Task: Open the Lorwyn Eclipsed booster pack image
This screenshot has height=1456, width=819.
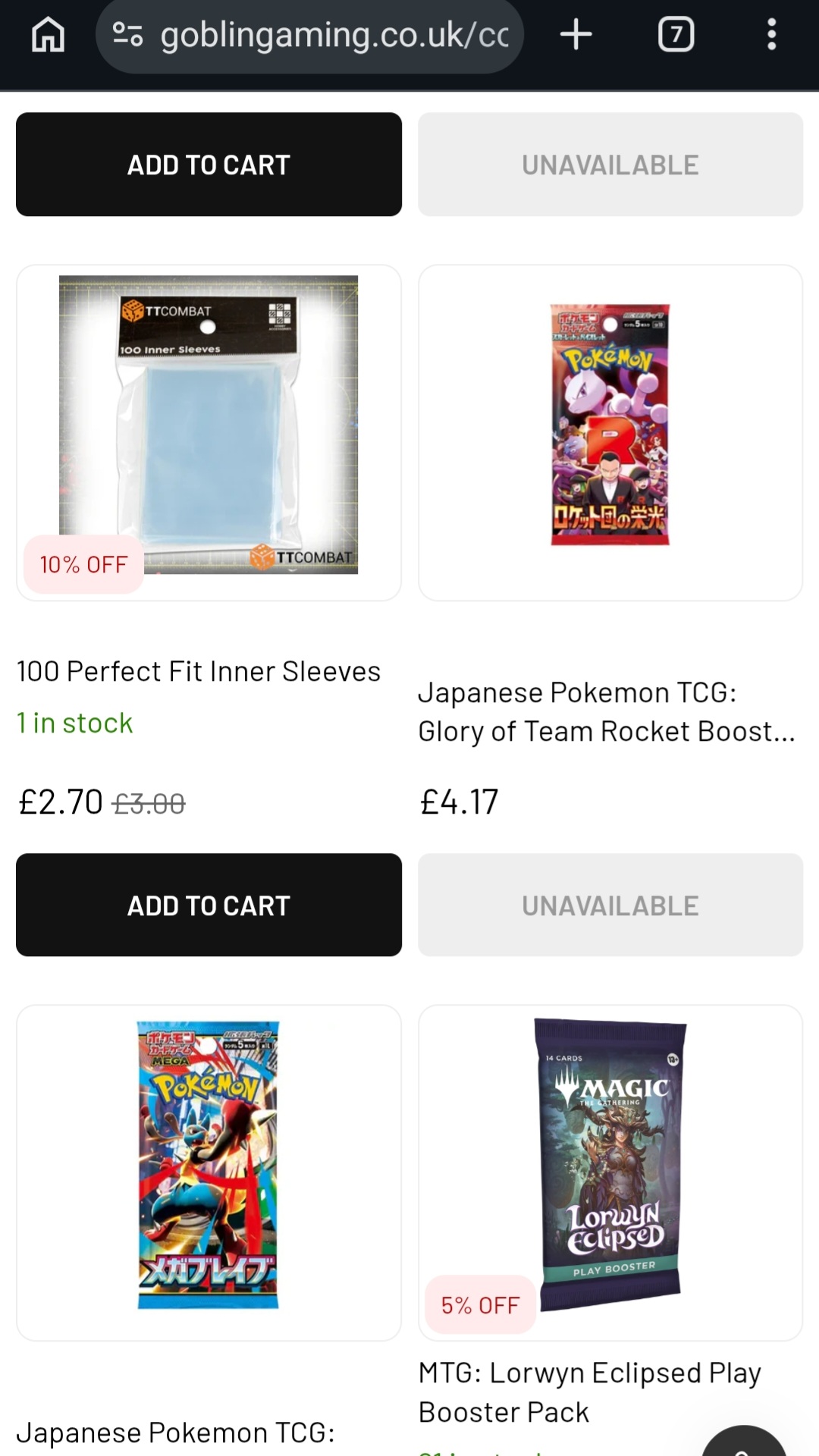Action: click(610, 1160)
